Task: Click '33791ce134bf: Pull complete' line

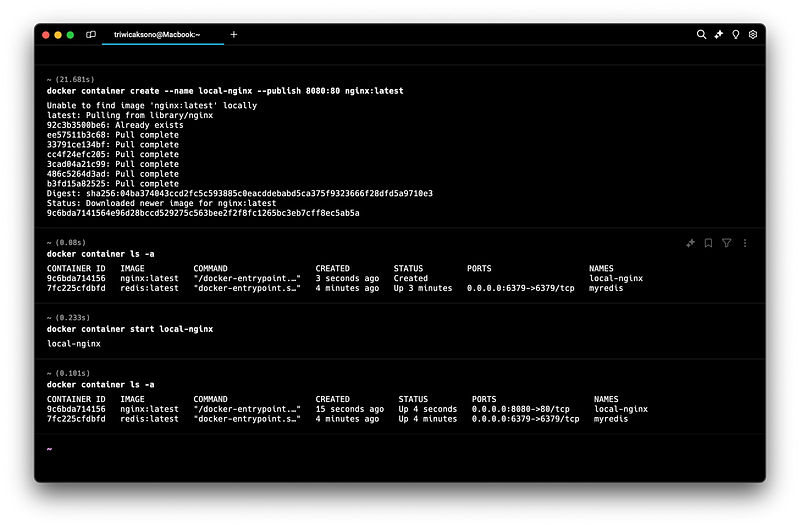Action: pyautogui.click(x=113, y=144)
